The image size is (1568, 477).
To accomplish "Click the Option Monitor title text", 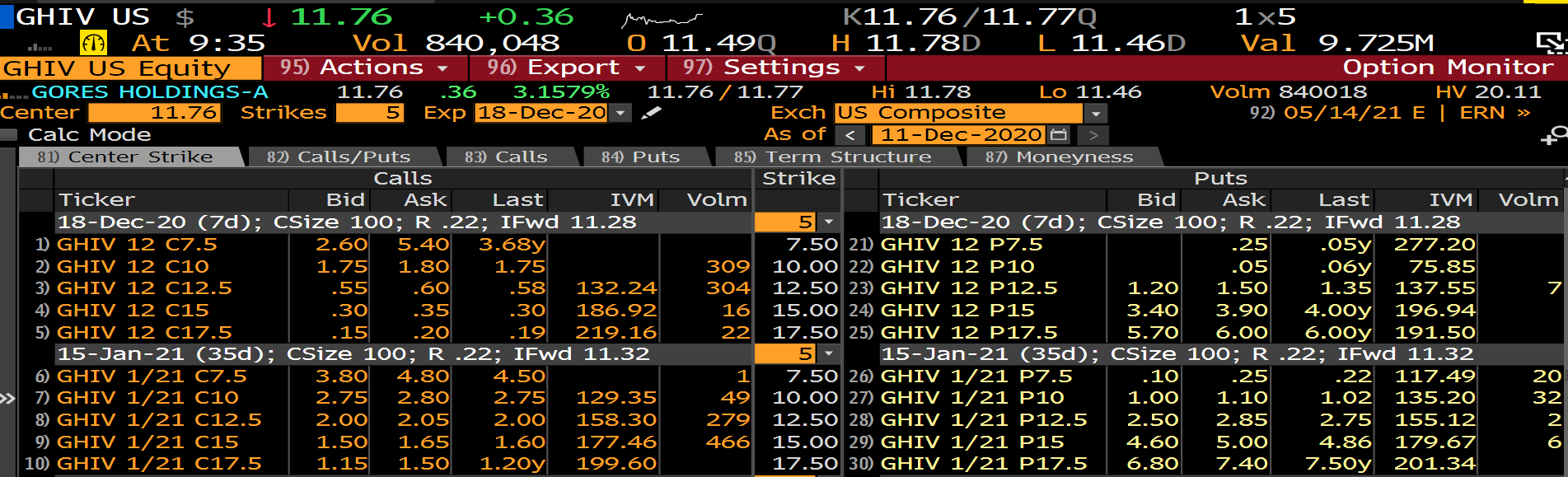I will coord(1448,68).
